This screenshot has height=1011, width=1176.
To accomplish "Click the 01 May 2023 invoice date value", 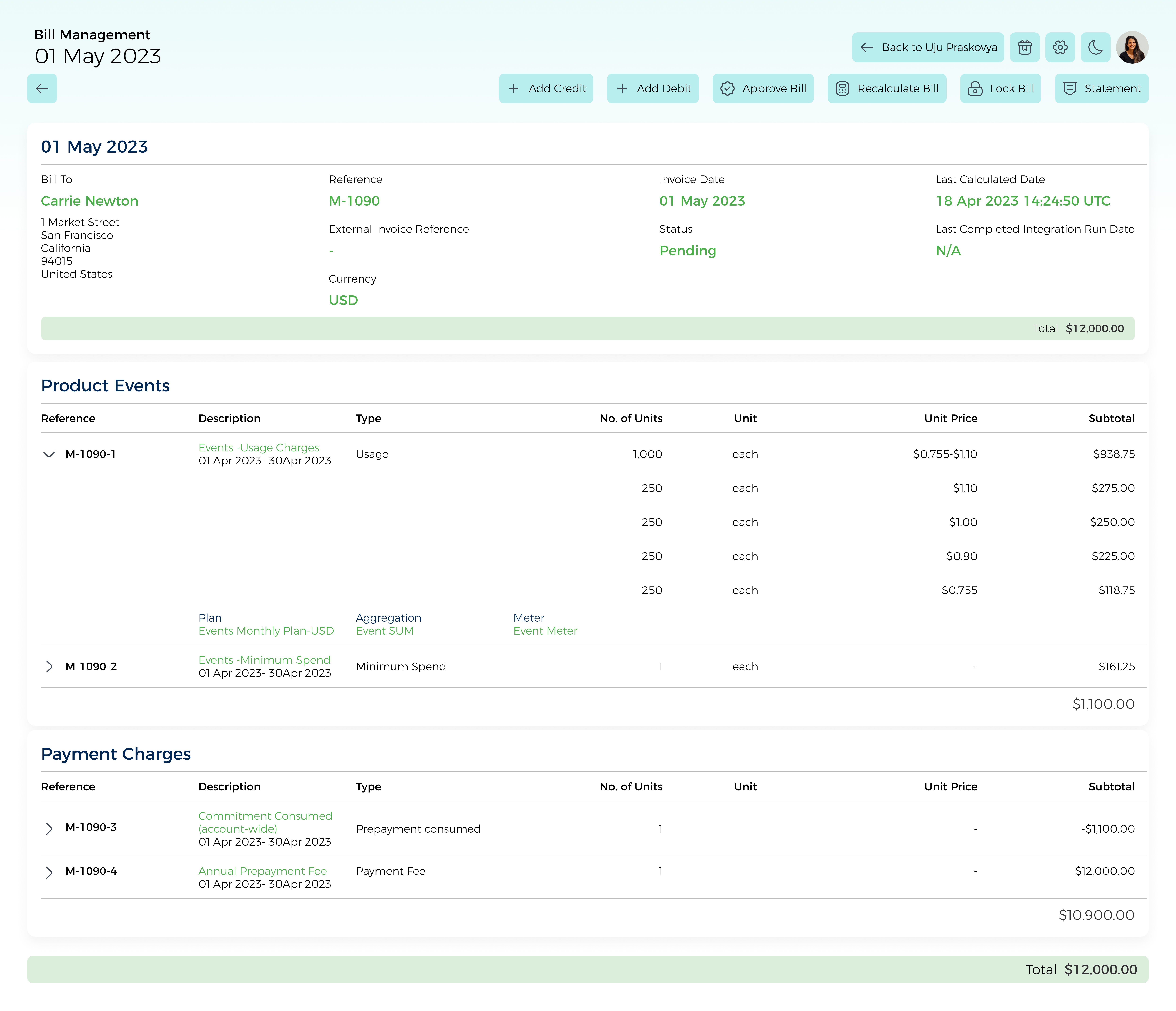I will [702, 201].
